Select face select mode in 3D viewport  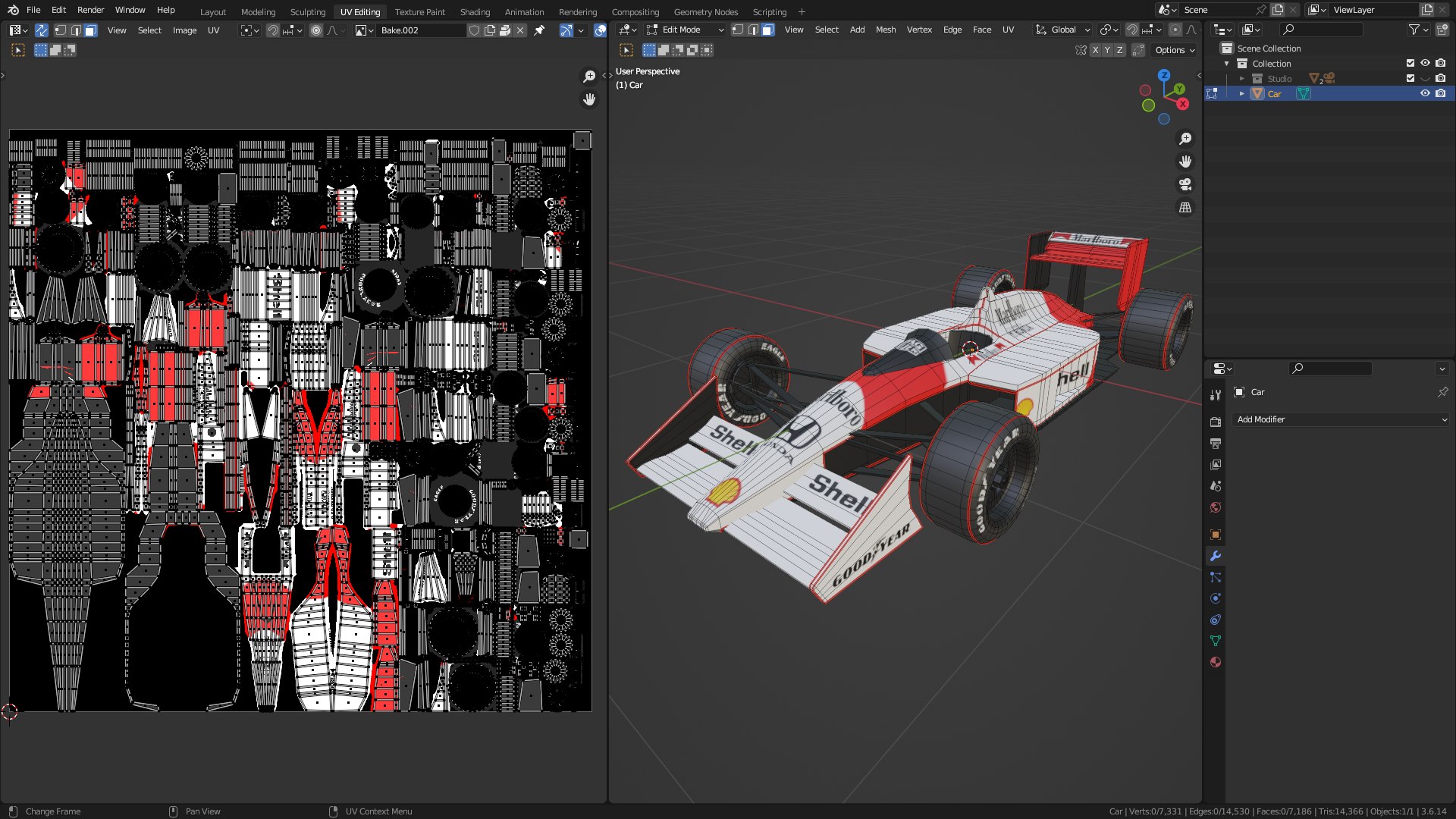click(x=767, y=30)
